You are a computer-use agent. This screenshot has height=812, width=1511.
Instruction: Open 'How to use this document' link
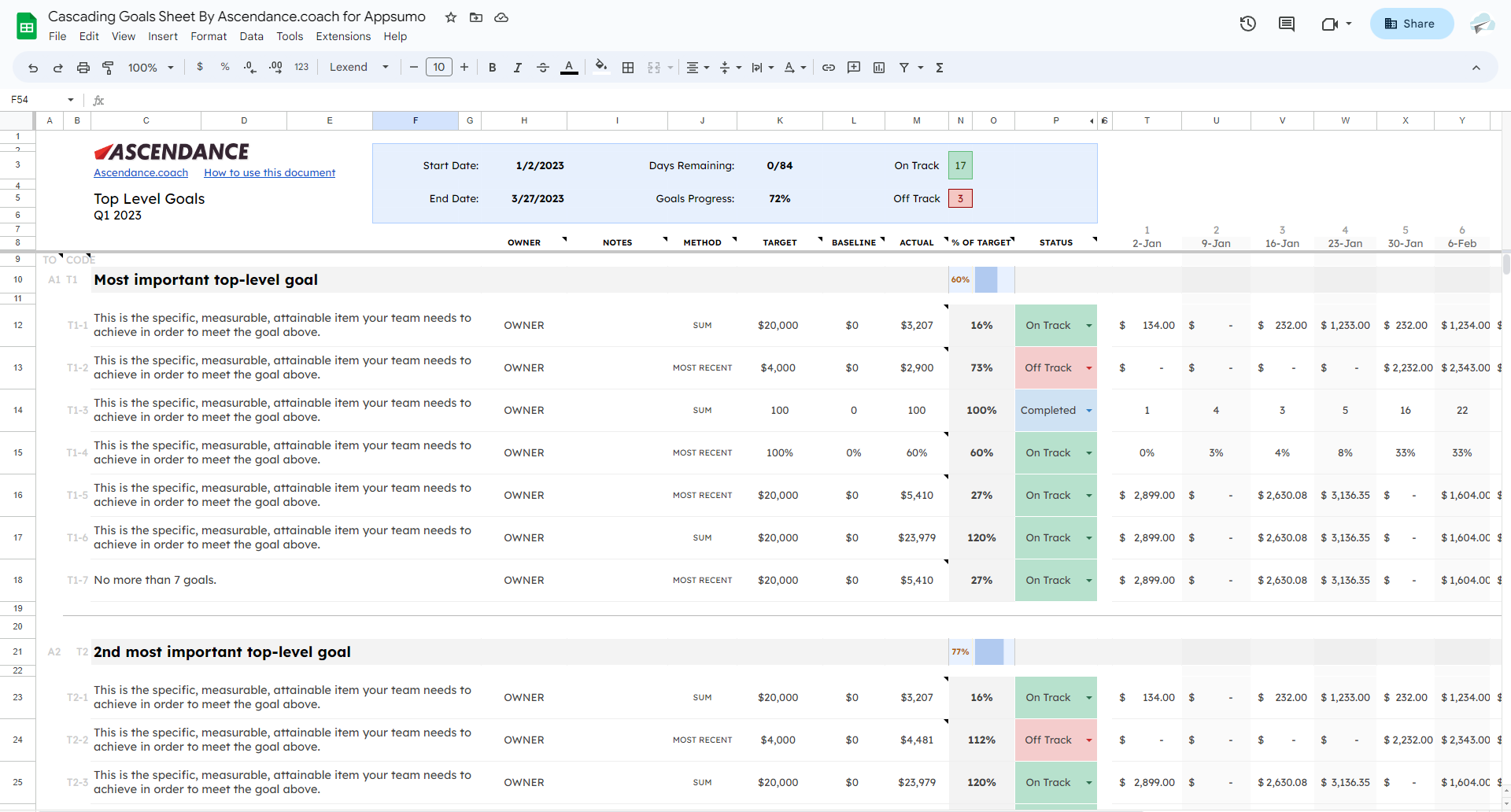click(269, 173)
